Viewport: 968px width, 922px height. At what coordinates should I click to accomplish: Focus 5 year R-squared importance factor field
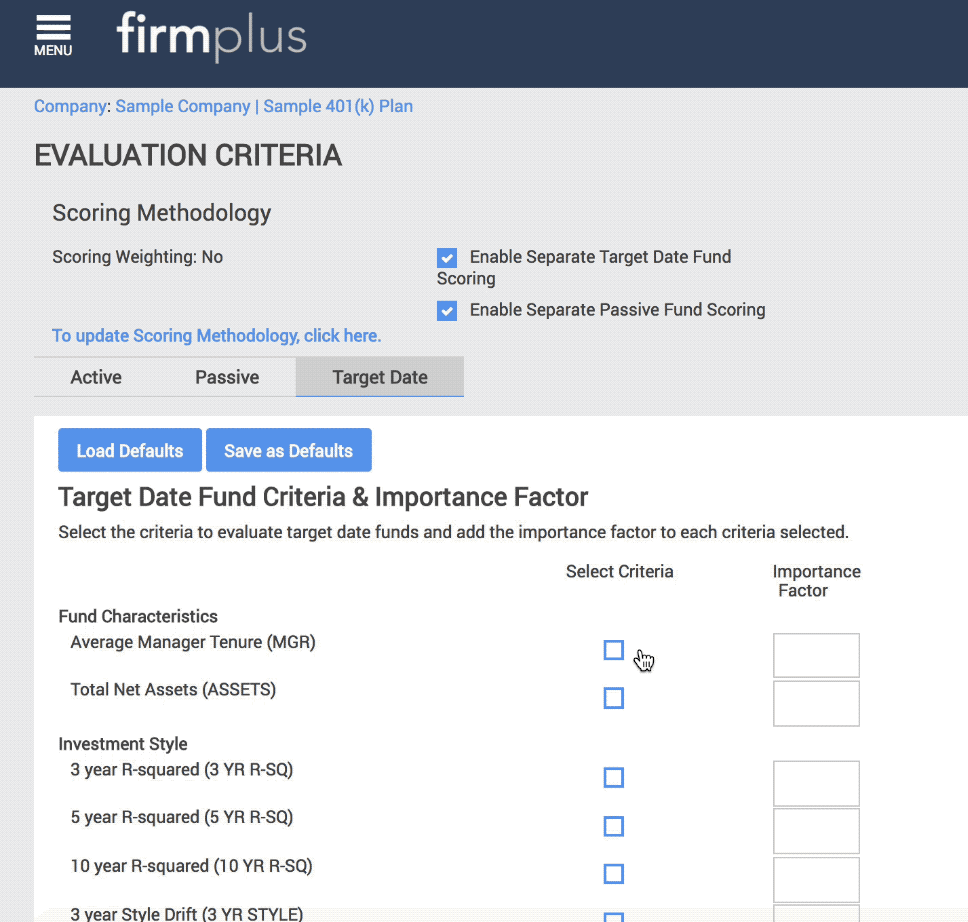tap(816, 831)
